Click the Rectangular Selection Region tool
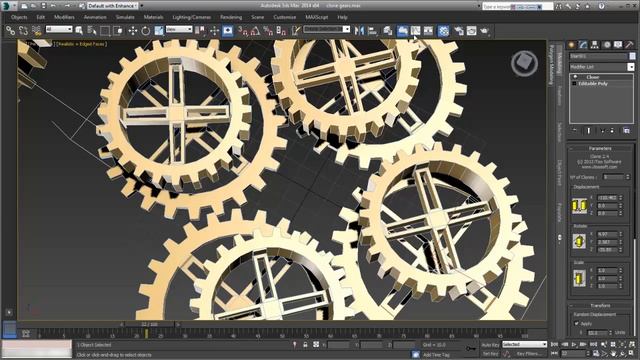 tap(105, 31)
